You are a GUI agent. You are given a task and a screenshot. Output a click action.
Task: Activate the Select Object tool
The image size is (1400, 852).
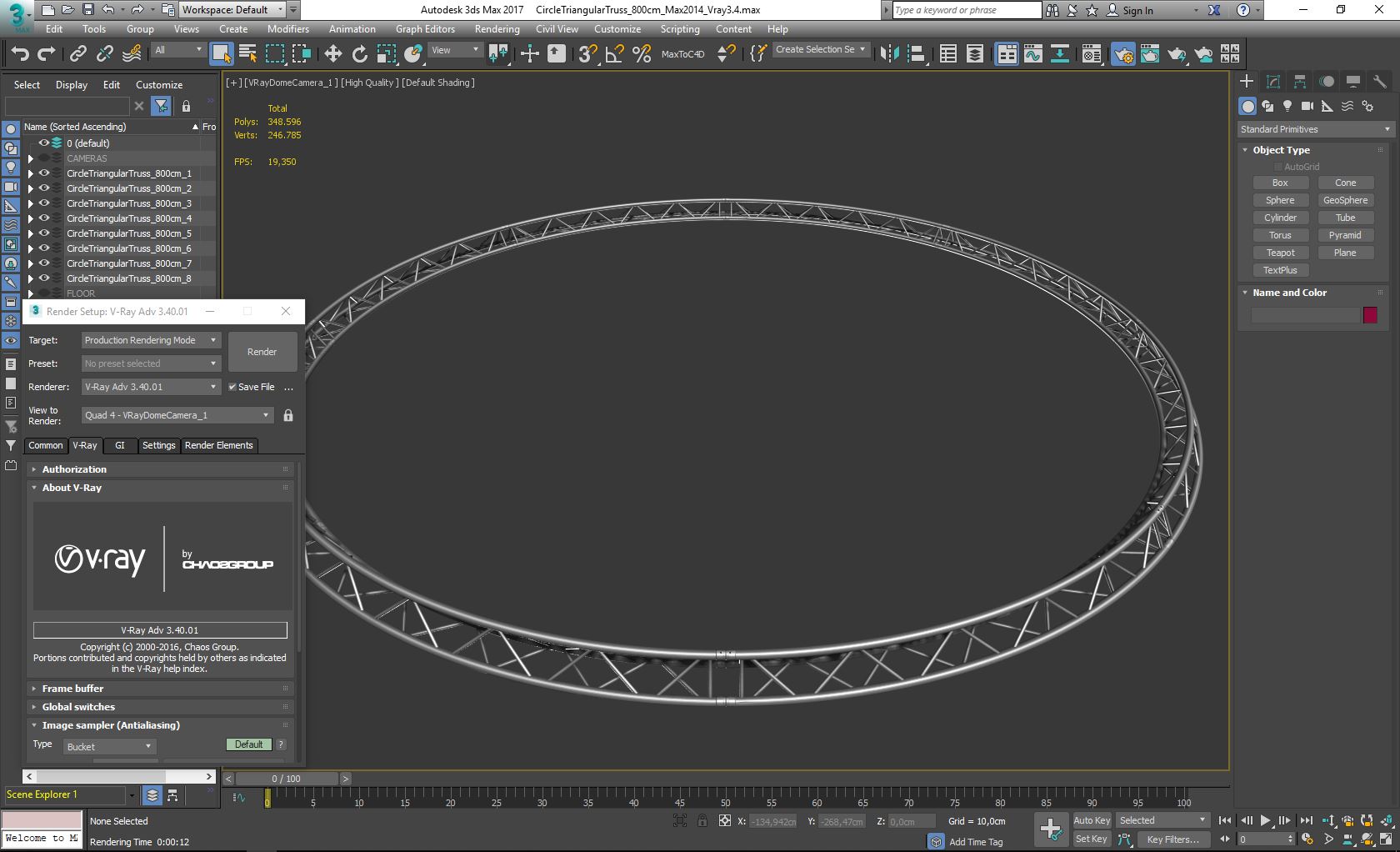(x=221, y=54)
